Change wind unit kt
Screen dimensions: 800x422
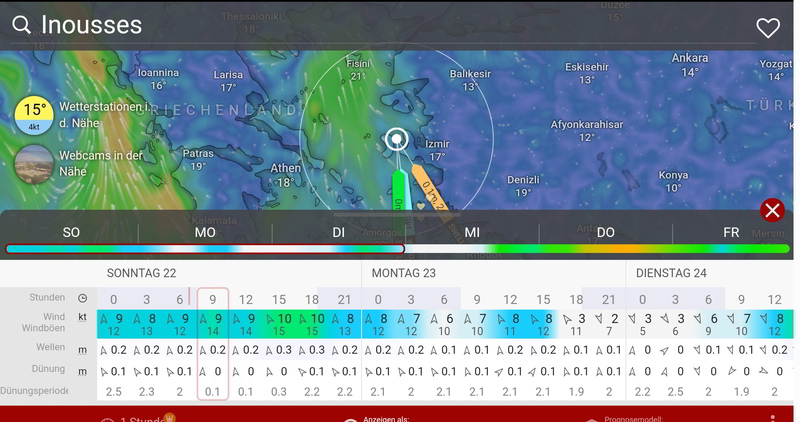(x=82, y=316)
